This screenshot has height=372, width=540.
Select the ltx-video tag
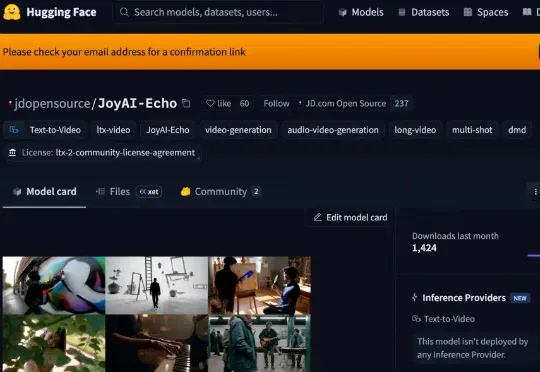[113, 130]
